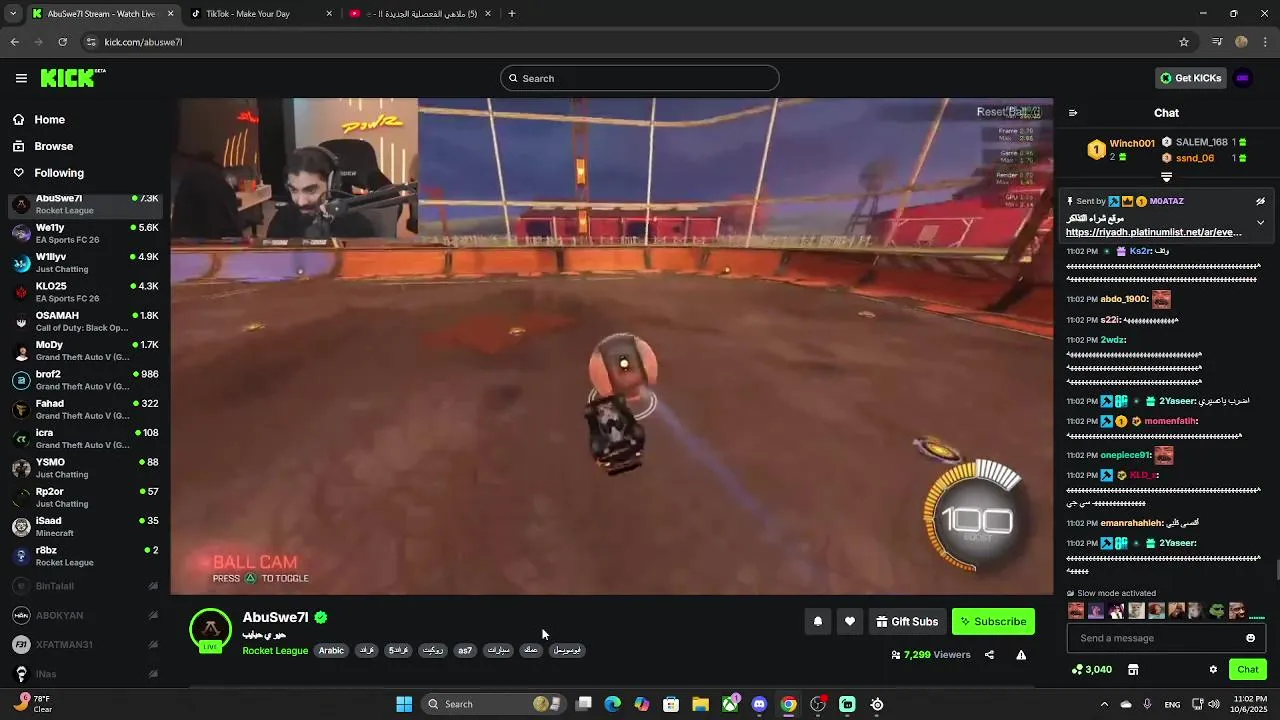
Task: Open the browser tab search dropdown
Action: click(x=13, y=14)
